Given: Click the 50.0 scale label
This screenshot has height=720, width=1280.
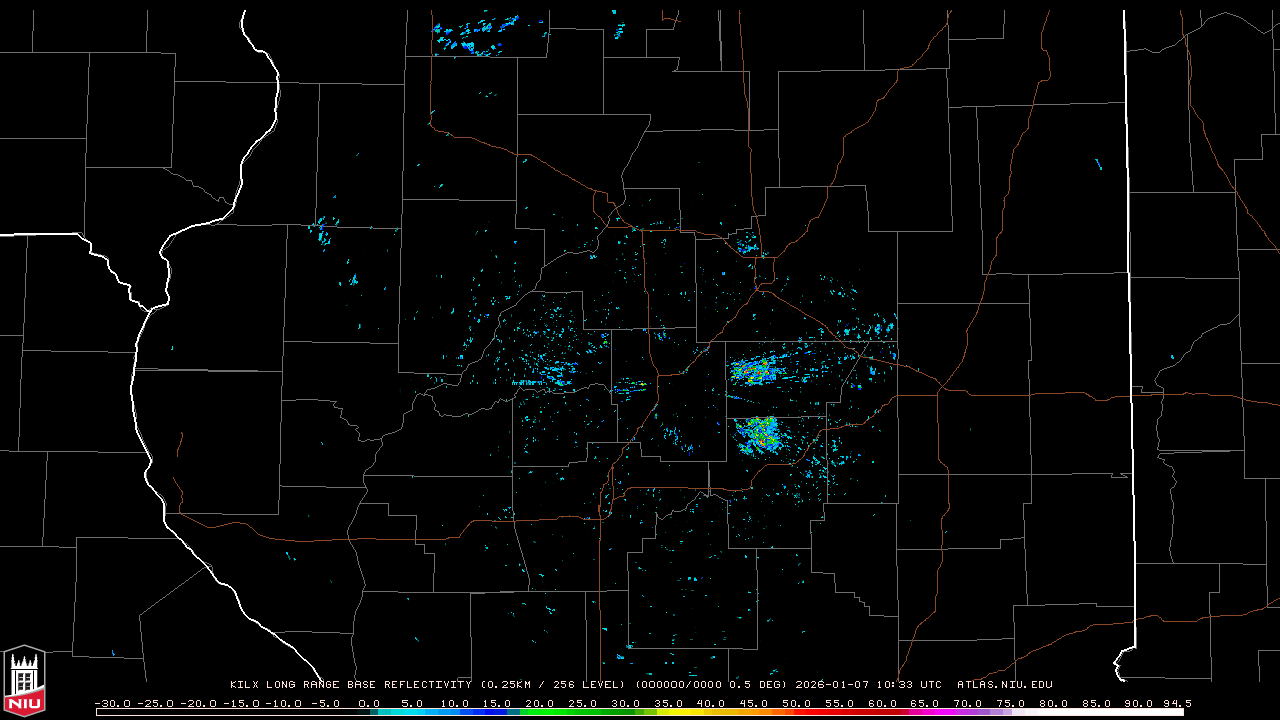Looking at the screenshot, I should coord(797,703).
